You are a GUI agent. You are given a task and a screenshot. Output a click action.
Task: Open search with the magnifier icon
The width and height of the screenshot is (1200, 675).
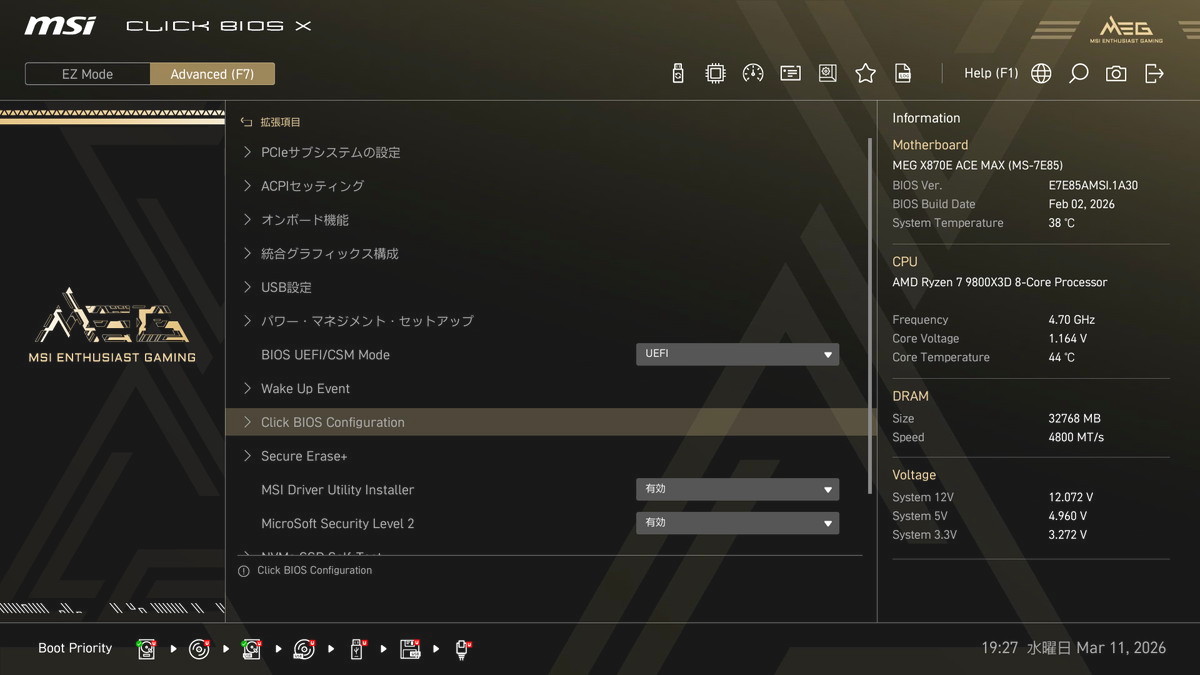tap(1078, 73)
